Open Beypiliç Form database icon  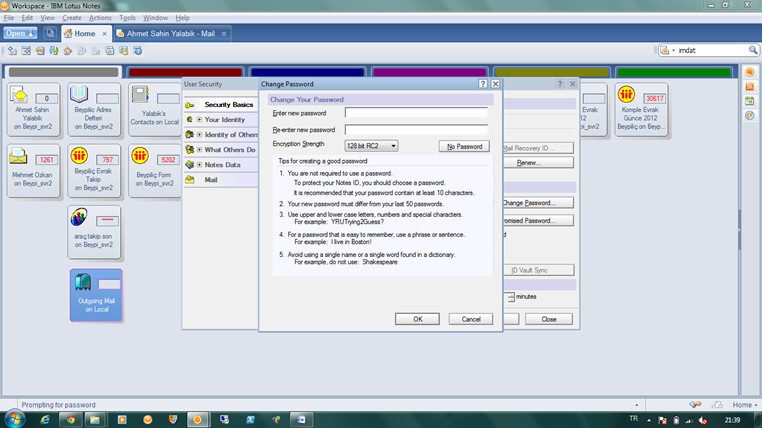(x=154, y=170)
